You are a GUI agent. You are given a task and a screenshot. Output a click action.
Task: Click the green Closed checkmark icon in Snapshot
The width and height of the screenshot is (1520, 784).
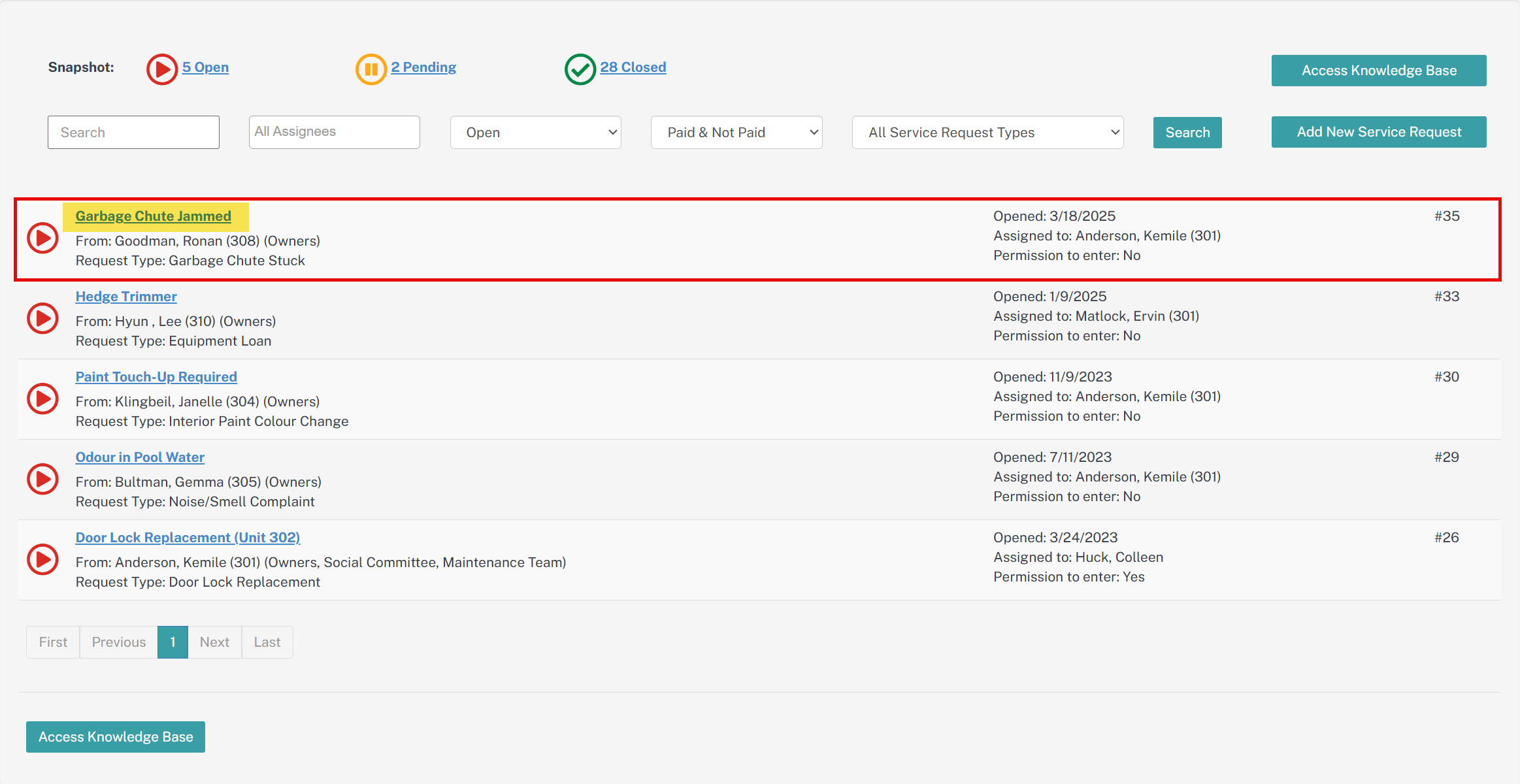point(580,69)
